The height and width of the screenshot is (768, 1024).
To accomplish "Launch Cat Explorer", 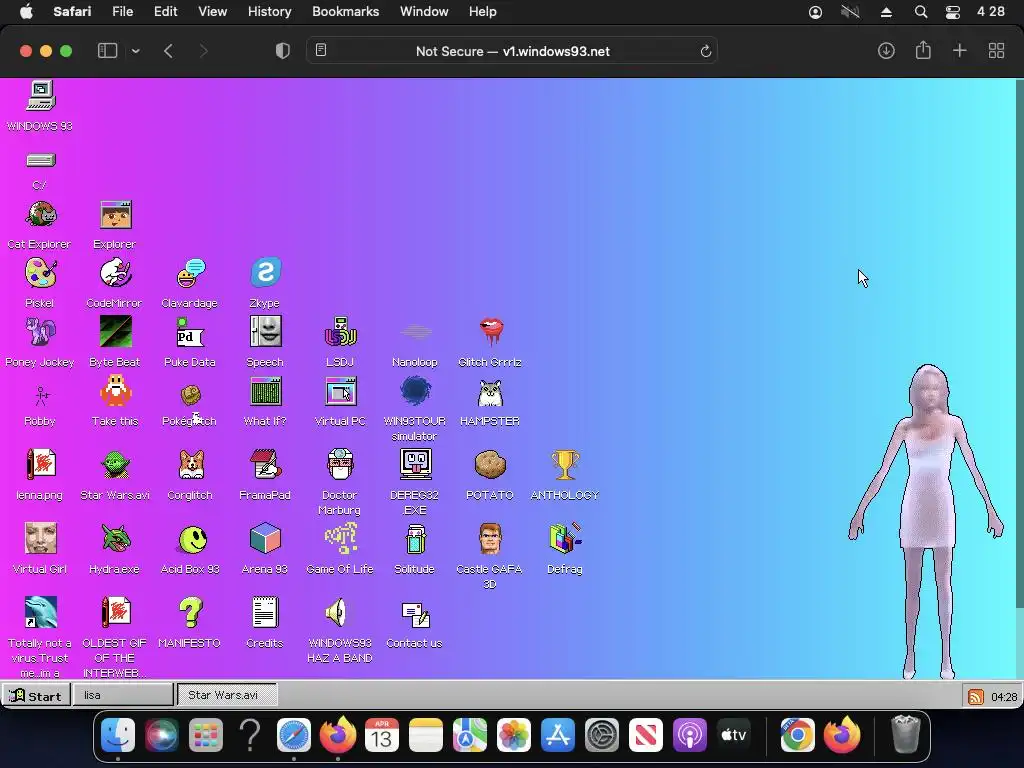I will point(40,215).
